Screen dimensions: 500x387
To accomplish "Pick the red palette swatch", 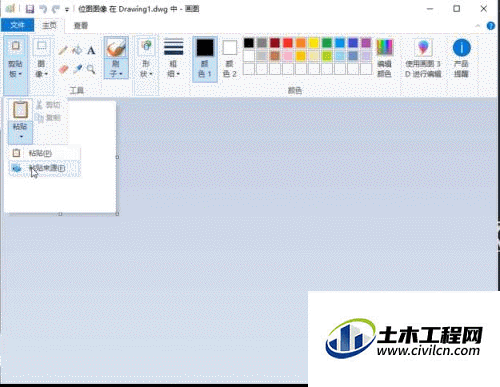I will click(x=288, y=43).
